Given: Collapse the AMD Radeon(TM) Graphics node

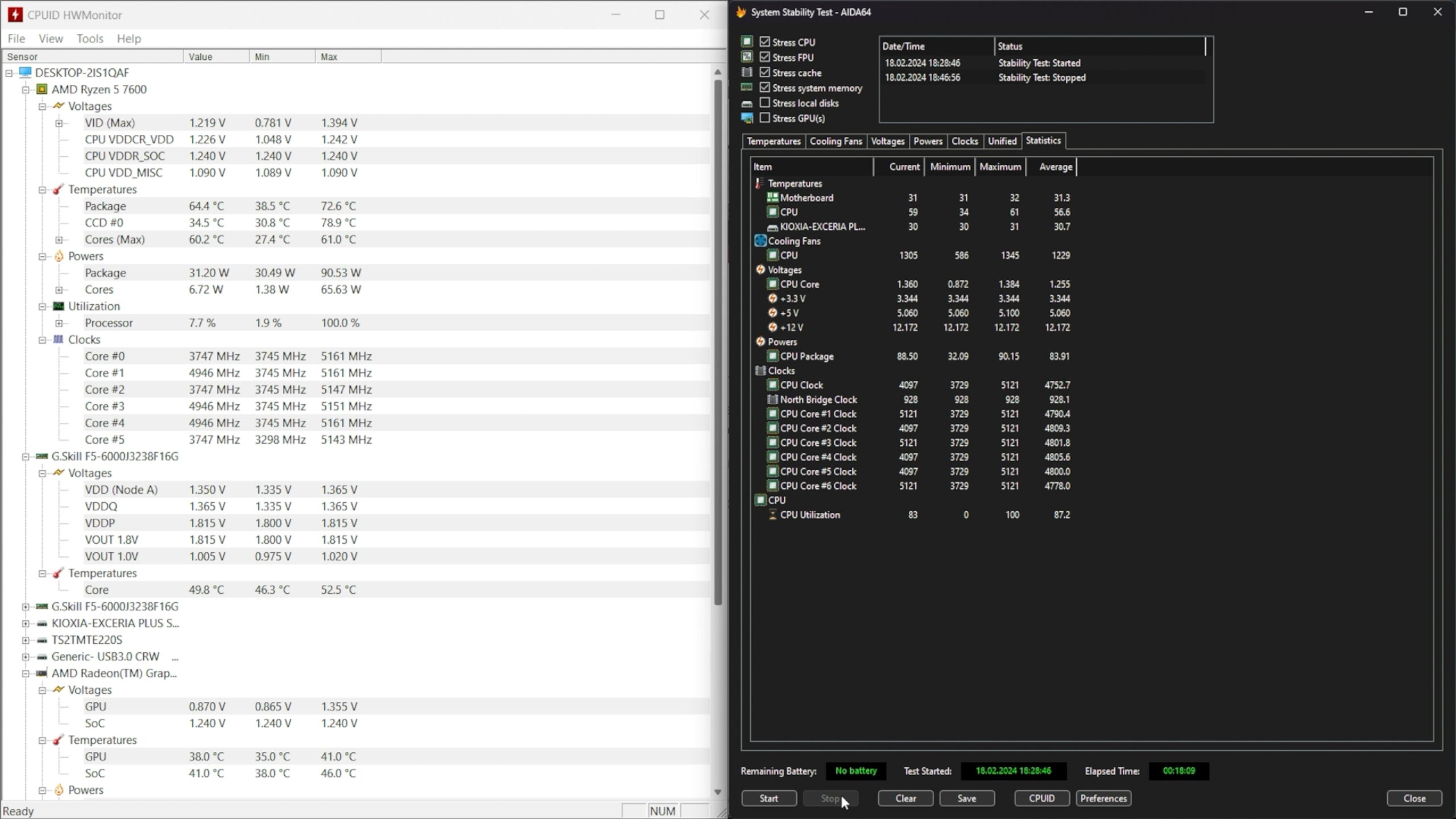Looking at the screenshot, I should coord(26,674).
